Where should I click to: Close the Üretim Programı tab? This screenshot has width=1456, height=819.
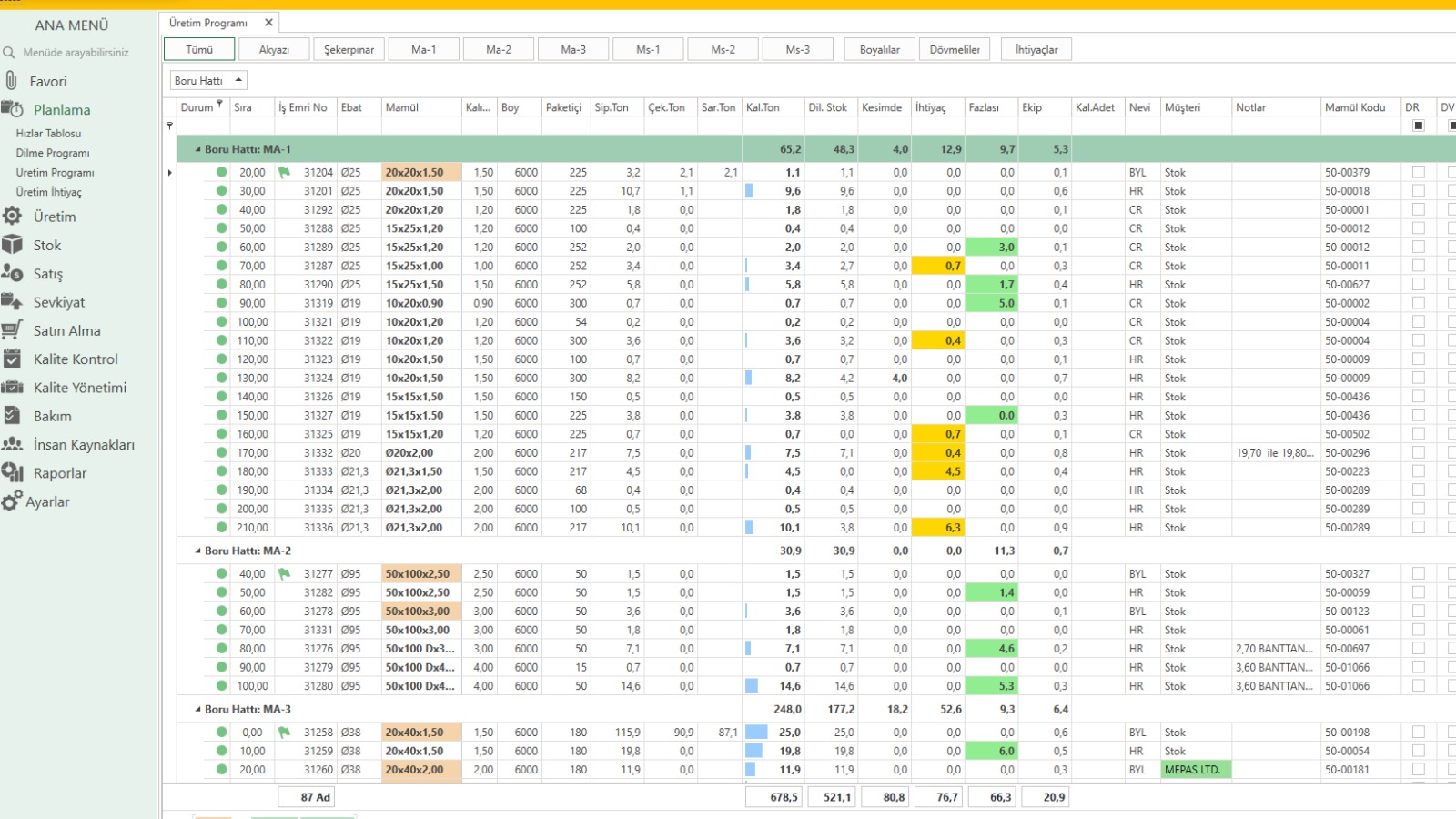click(x=268, y=23)
